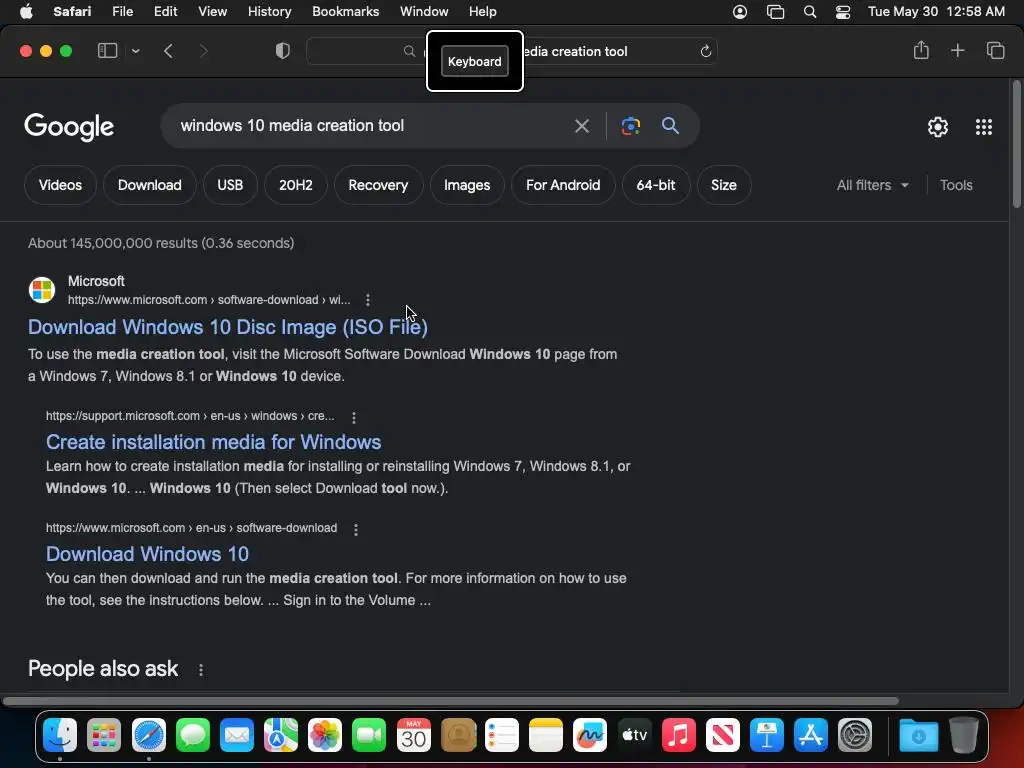Open the Safari menu

pos(72,12)
